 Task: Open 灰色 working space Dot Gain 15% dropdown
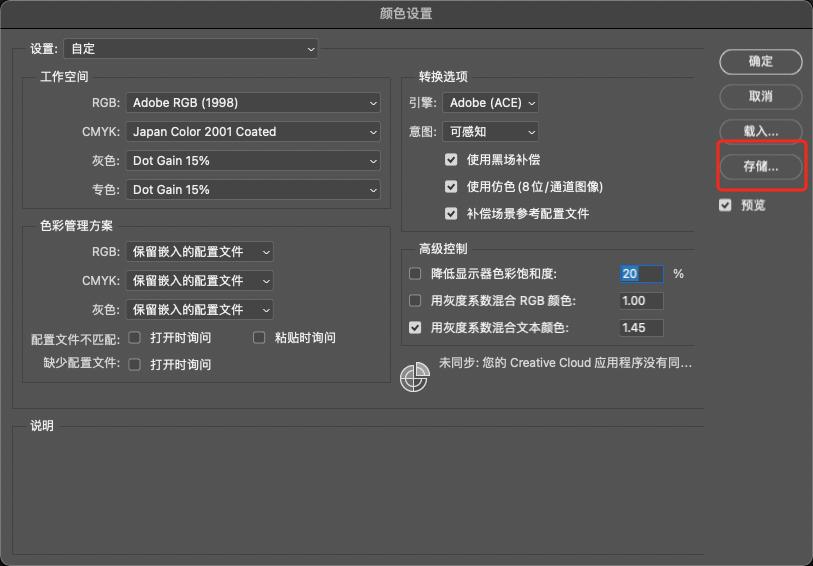click(253, 161)
